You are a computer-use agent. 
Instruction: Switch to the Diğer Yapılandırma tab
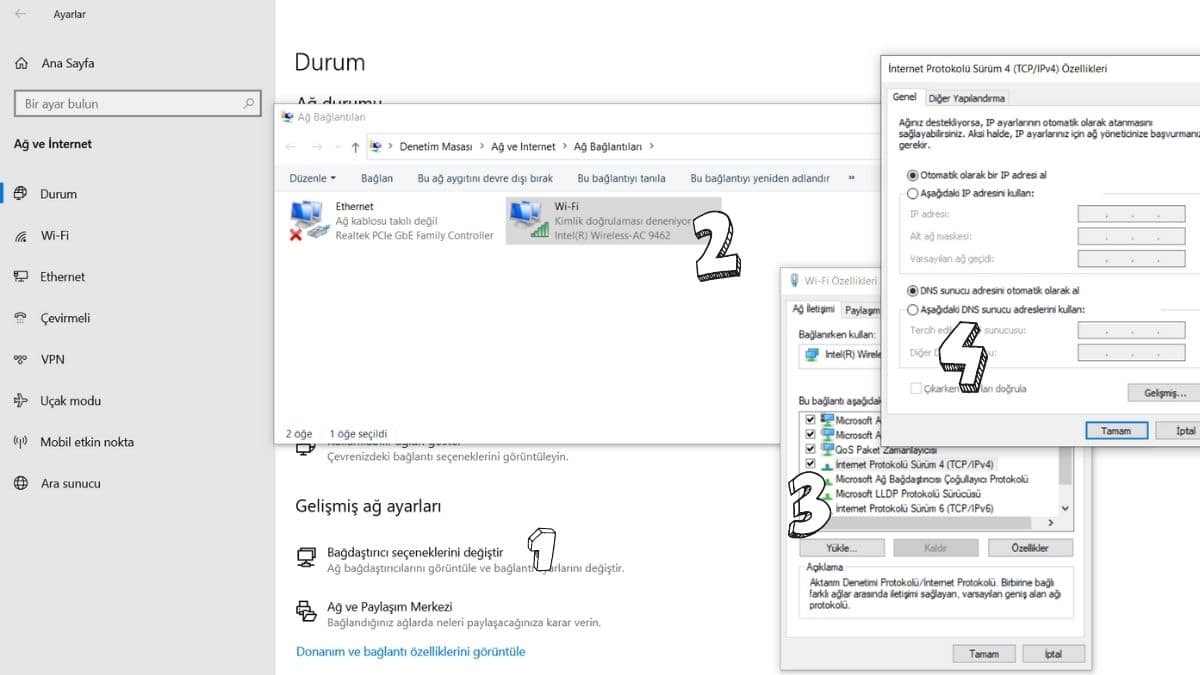coord(966,98)
